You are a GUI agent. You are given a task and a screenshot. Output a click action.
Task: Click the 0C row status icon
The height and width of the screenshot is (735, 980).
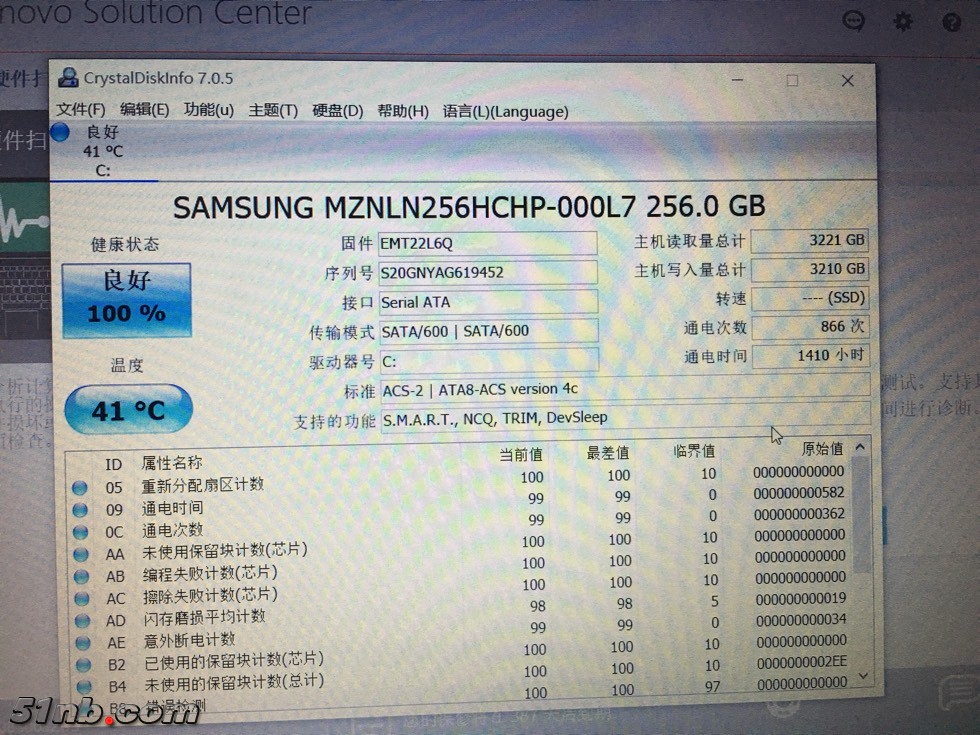80,532
